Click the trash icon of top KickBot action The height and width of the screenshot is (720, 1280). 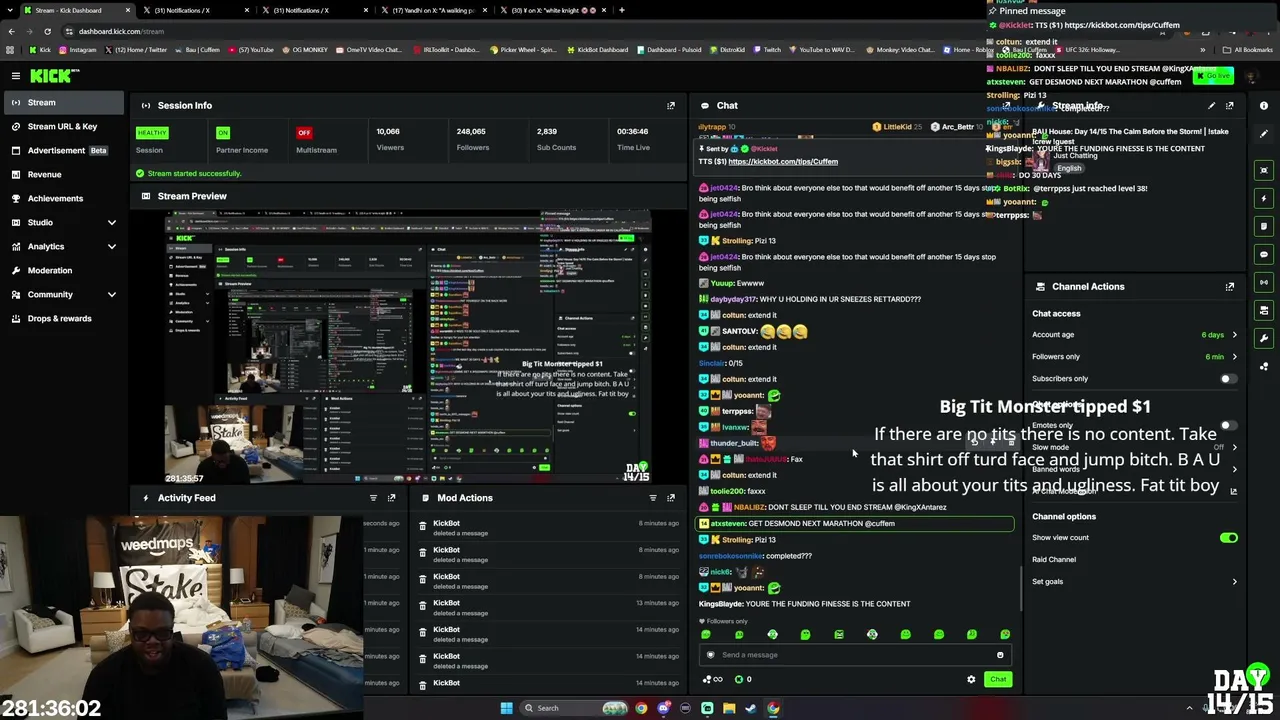click(x=422, y=526)
